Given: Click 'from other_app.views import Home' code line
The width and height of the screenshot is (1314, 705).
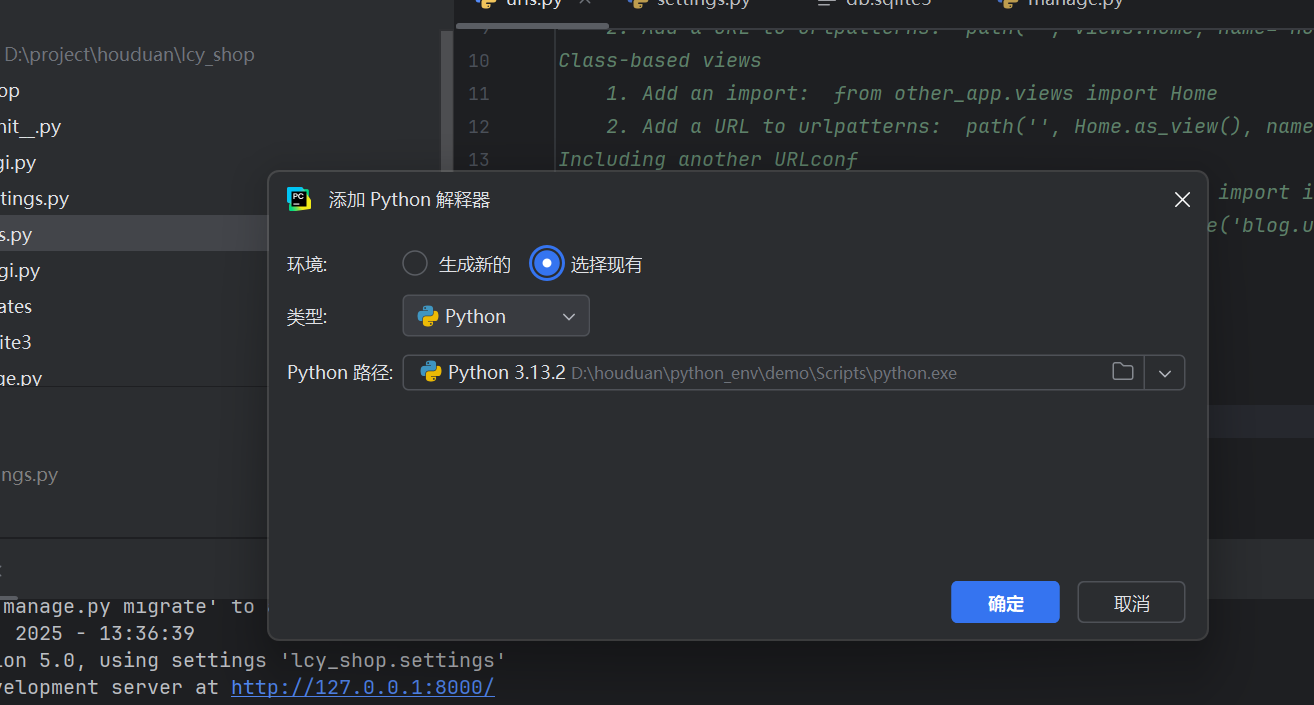Looking at the screenshot, I should [x=1025, y=94].
